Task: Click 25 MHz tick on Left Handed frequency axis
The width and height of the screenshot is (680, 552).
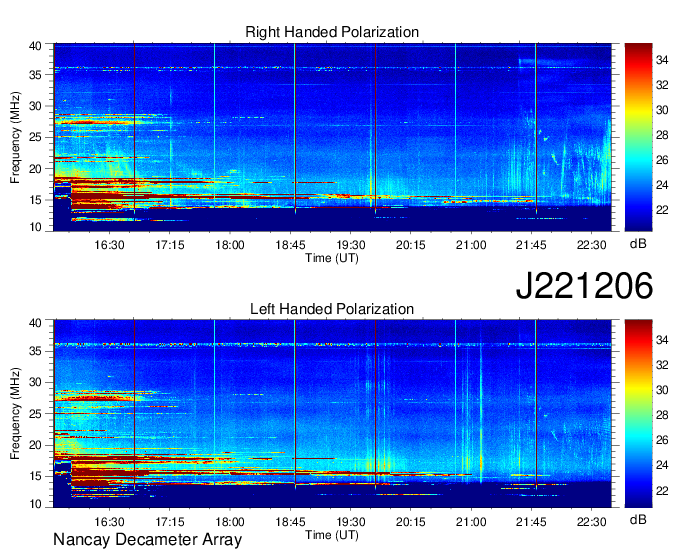Action: point(35,414)
